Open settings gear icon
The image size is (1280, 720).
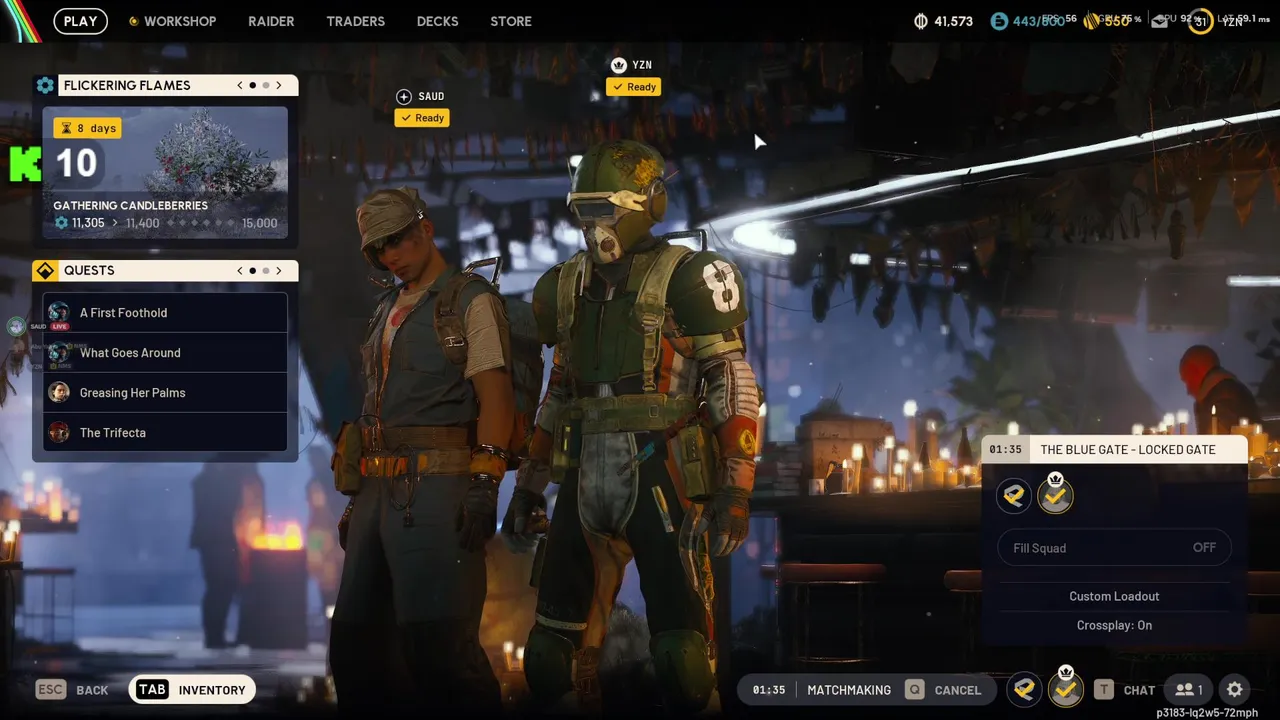[1235, 689]
